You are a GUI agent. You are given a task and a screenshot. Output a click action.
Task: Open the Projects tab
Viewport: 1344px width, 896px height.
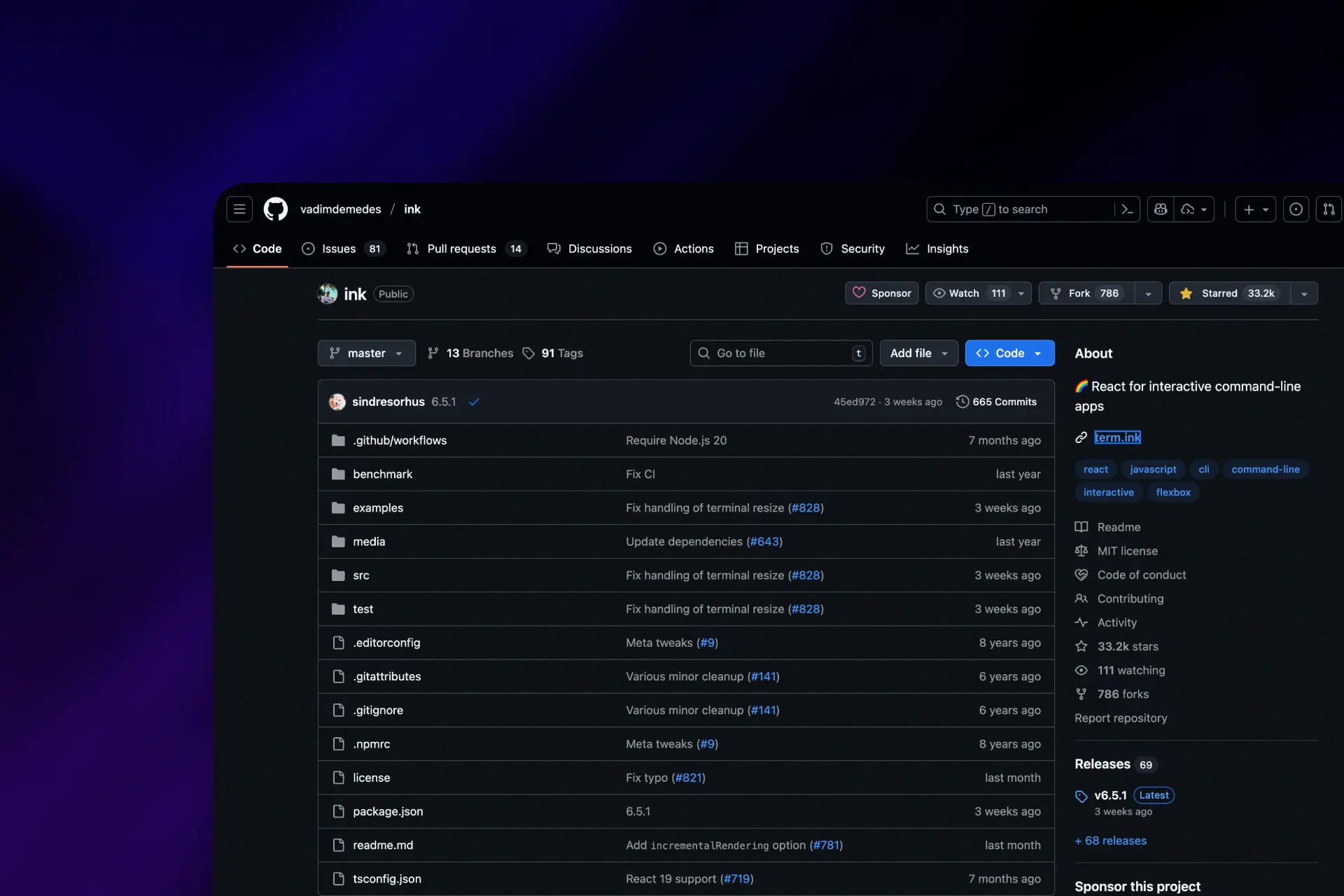pos(766,248)
